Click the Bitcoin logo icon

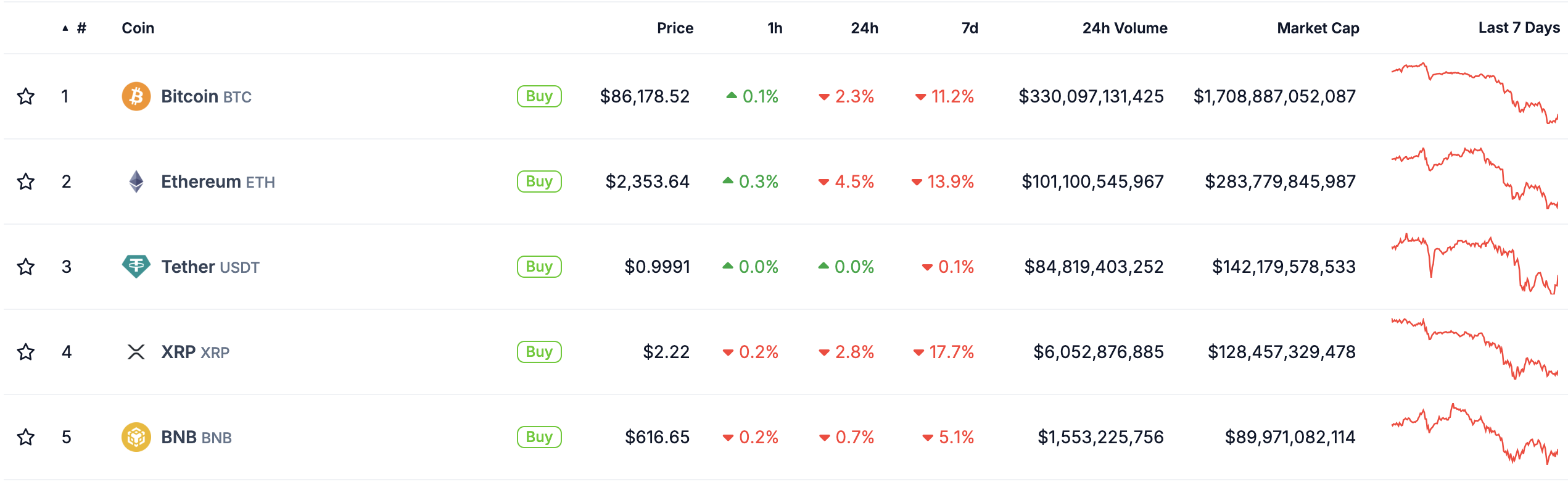[x=136, y=96]
